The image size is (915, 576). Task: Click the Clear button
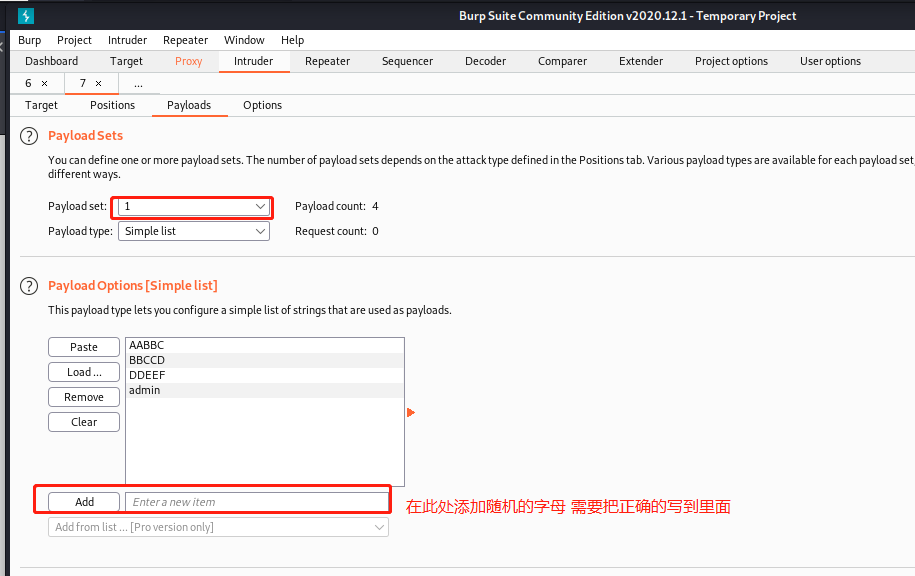(x=84, y=423)
